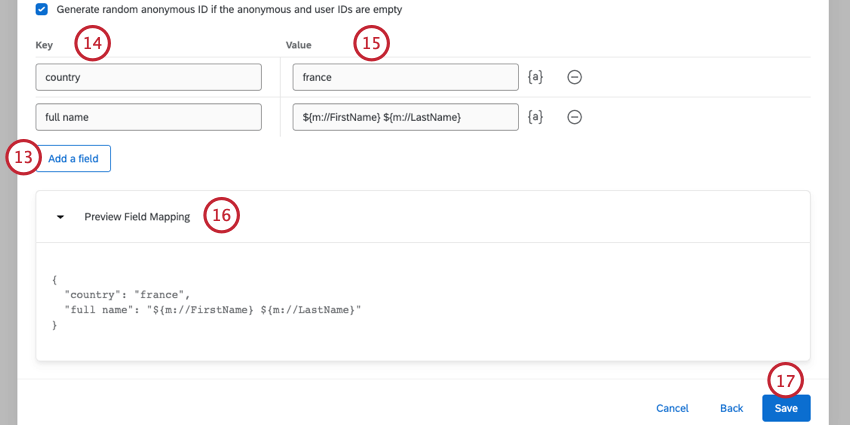Viewport: 850px width, 425px height.
Task: Click Add a field button
Action: [x=73, y=158]
